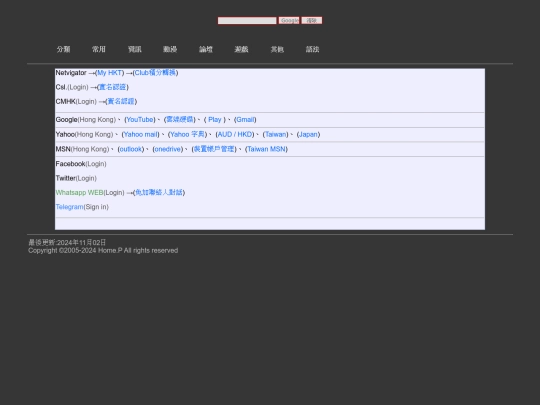540x405 pixels.
Task: Open the 動漫 menu item
Action: pyautogui.click(x=170, y=49)
